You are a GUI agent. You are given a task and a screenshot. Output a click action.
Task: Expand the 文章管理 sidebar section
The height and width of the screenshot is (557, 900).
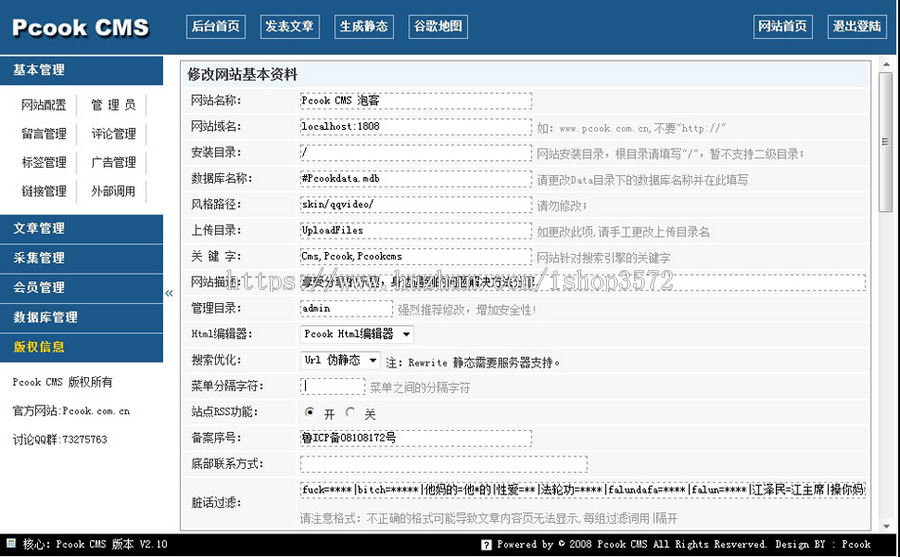coord(82,229)
